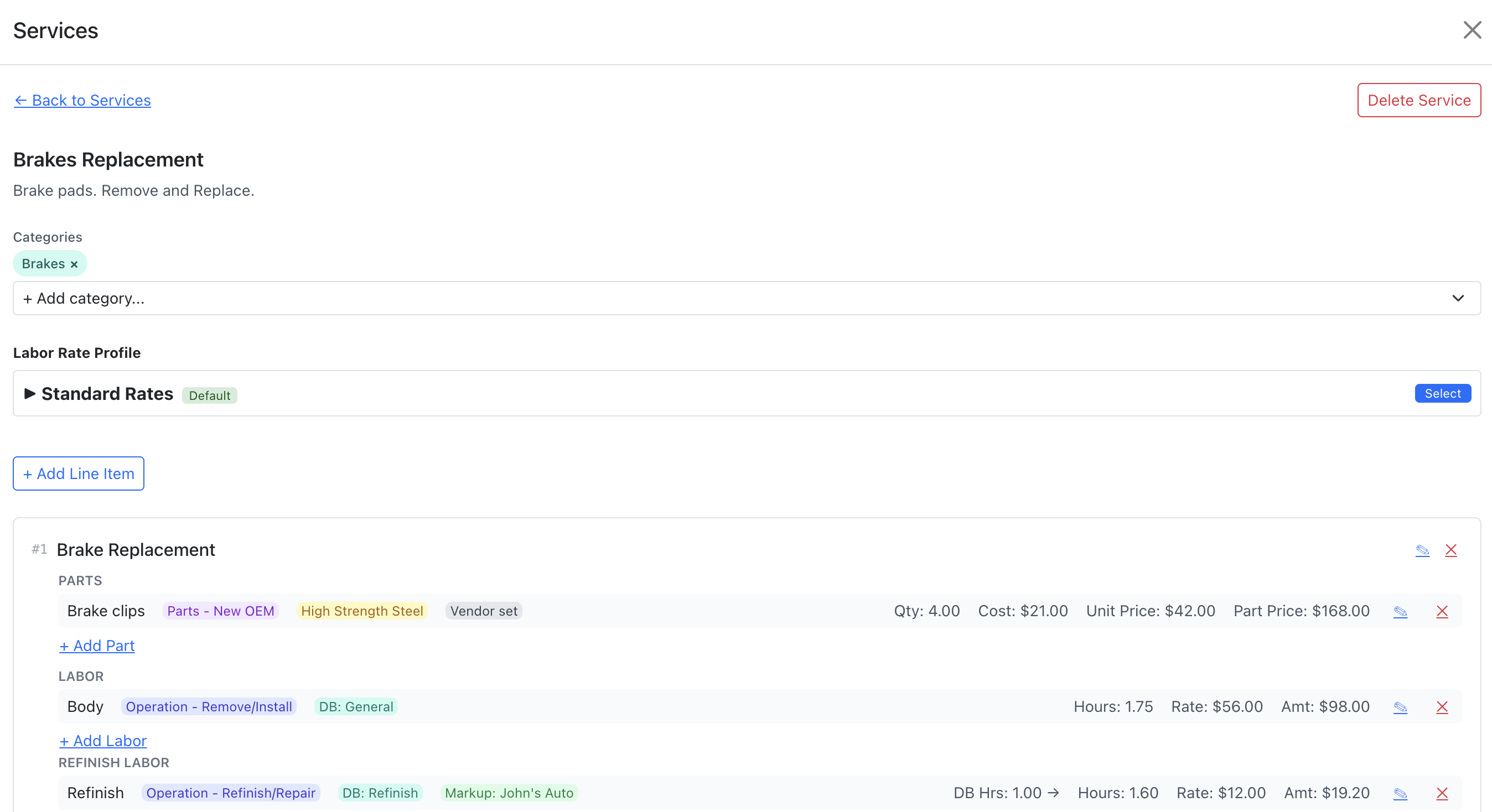
Task: Delete the Refinish labor row
Action: pos(1442,793)
